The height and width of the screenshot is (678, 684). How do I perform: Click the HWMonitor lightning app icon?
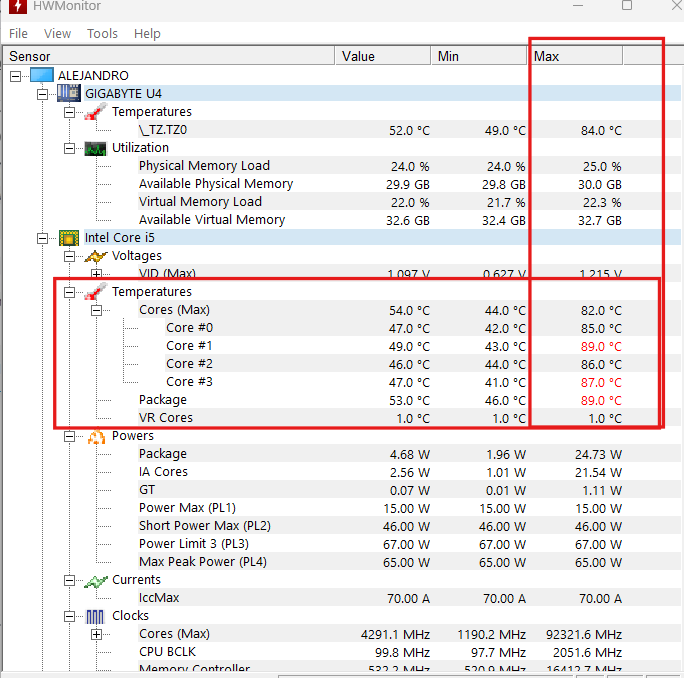(17, 6)
